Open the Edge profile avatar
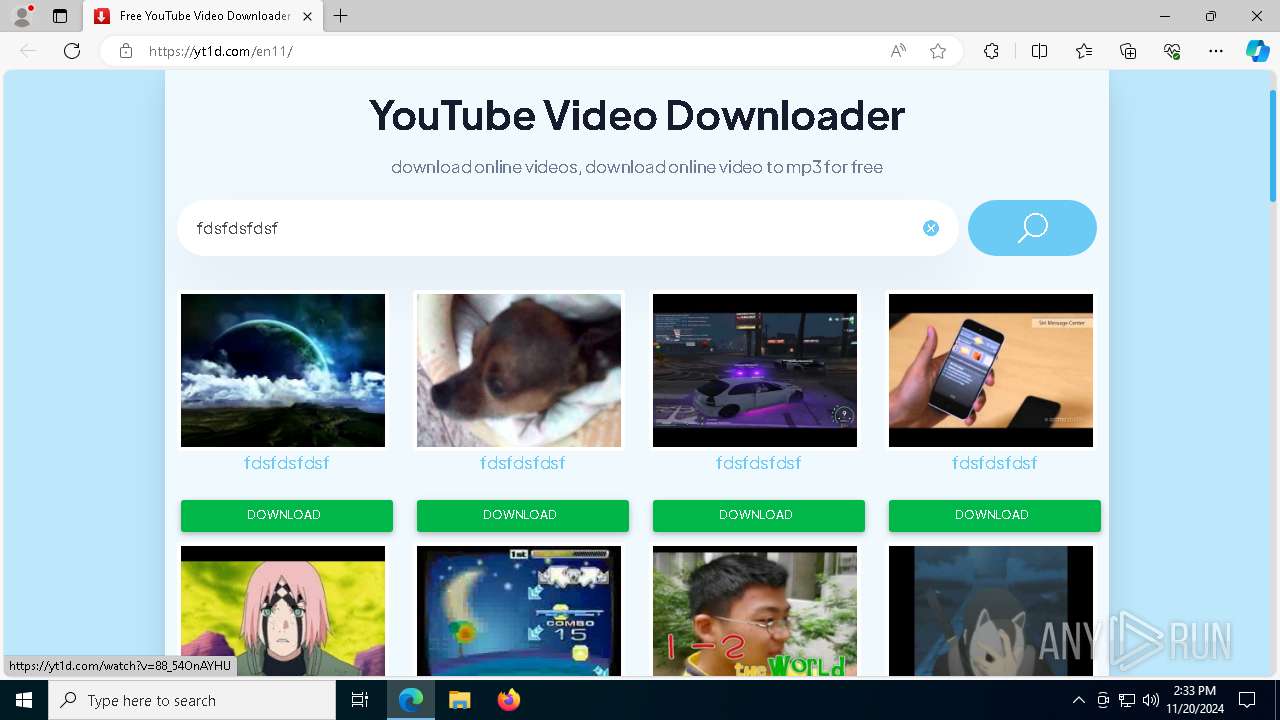 pos(22,16)
